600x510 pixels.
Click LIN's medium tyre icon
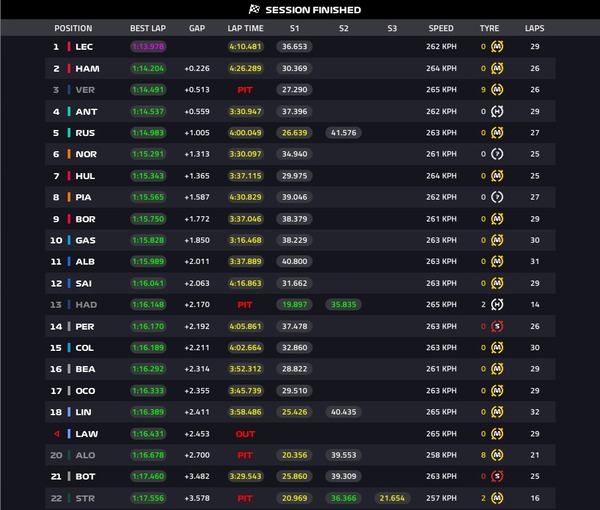click(x=497, y=412)
